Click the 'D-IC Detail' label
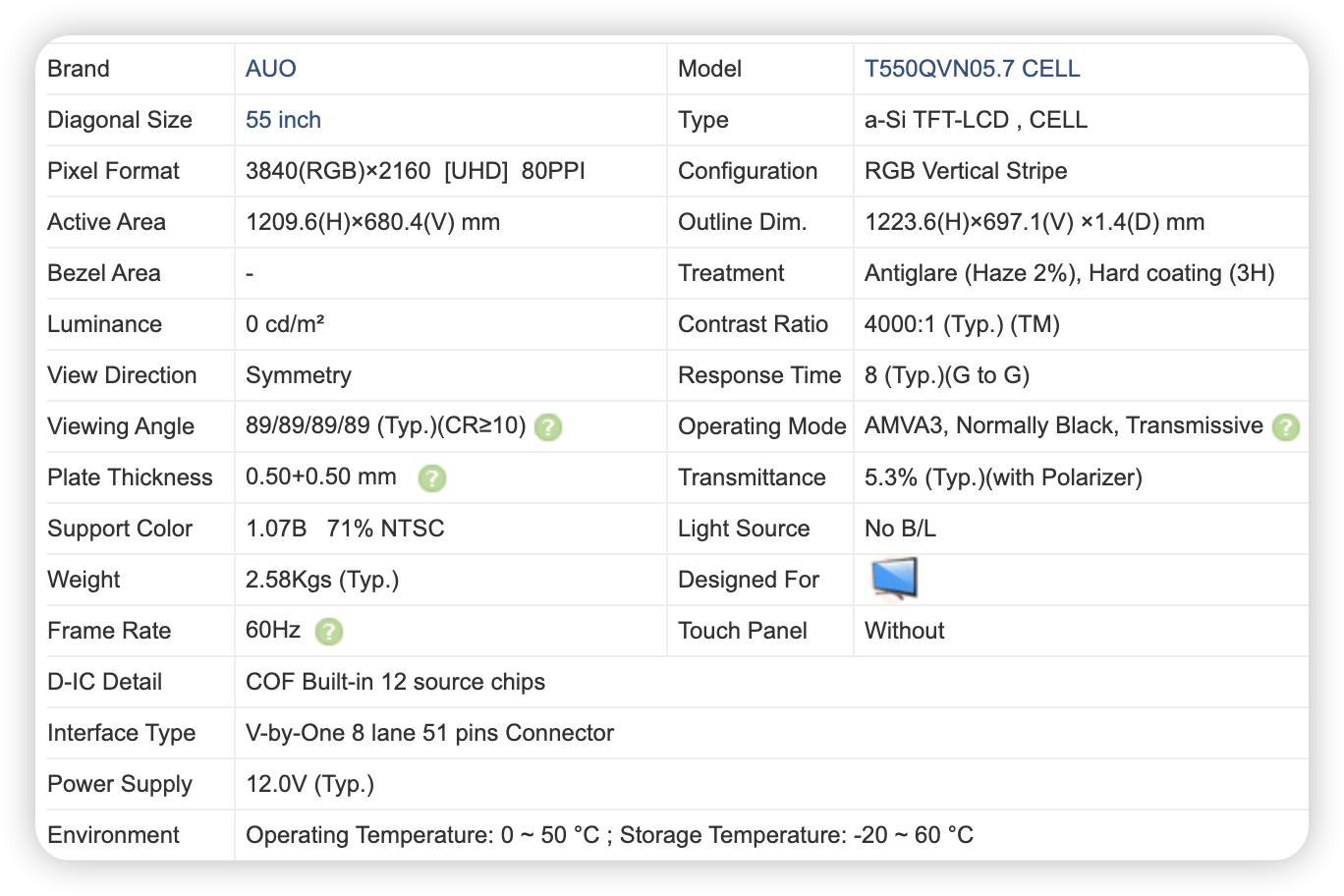Viewport: 1344px width, 896px height. click(104, 682)
